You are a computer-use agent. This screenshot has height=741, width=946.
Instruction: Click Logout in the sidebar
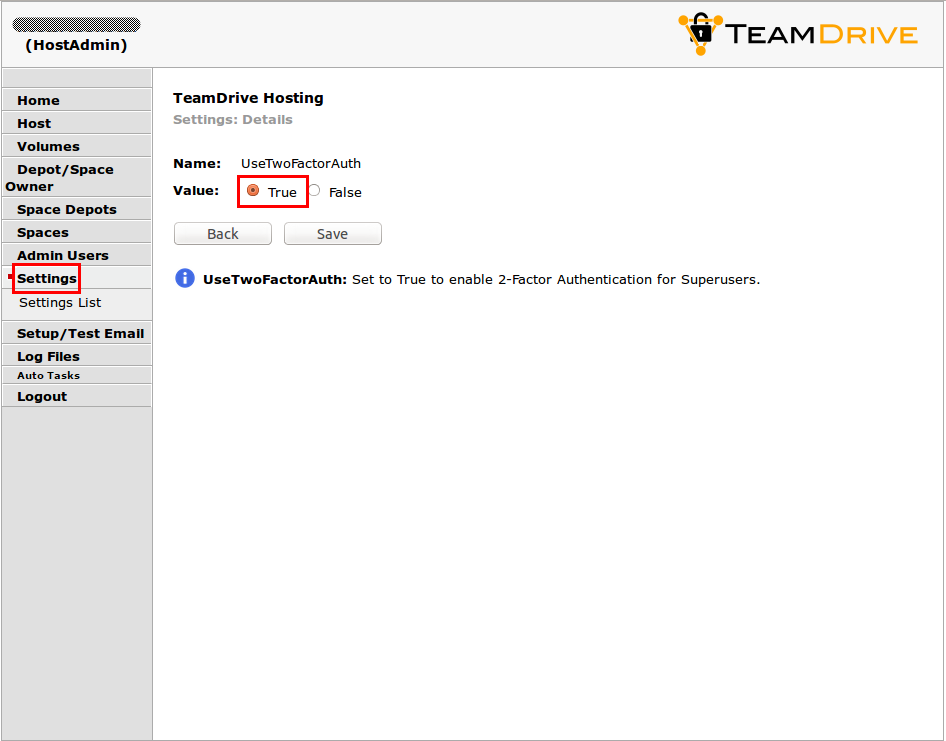(41, 396)
